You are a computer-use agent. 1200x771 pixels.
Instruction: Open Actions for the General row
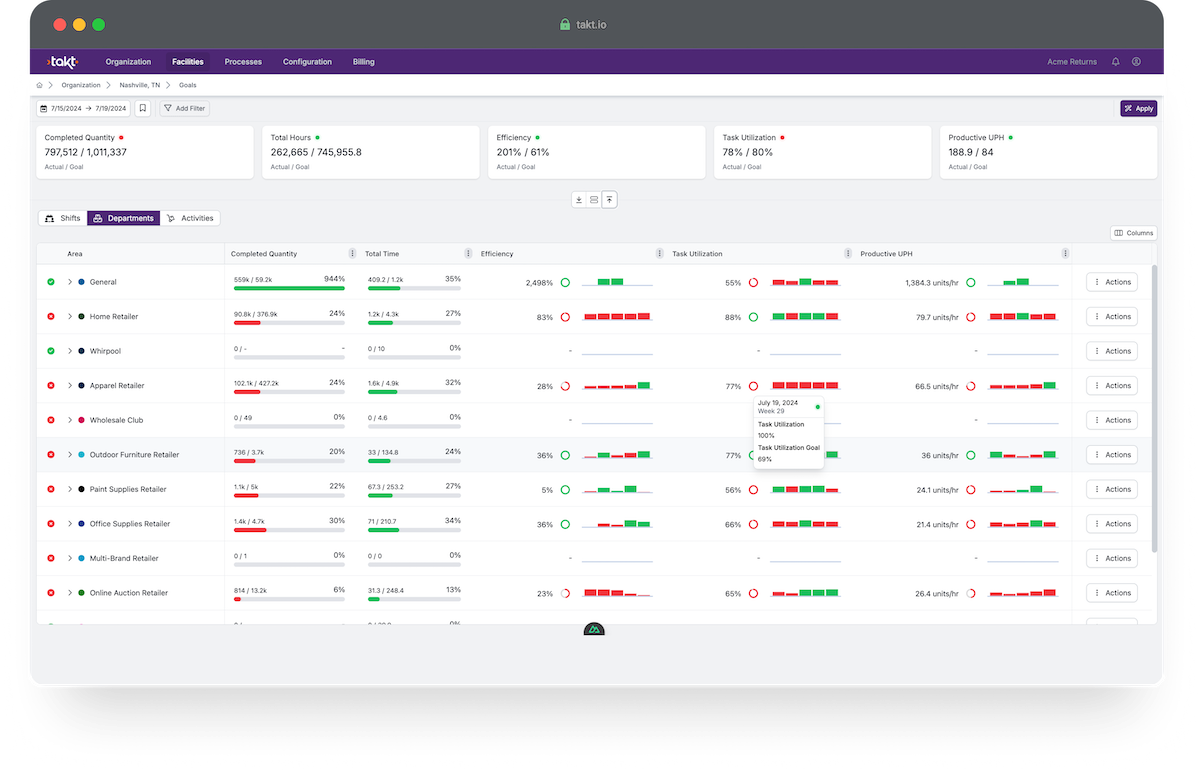tap(1112, 282)
